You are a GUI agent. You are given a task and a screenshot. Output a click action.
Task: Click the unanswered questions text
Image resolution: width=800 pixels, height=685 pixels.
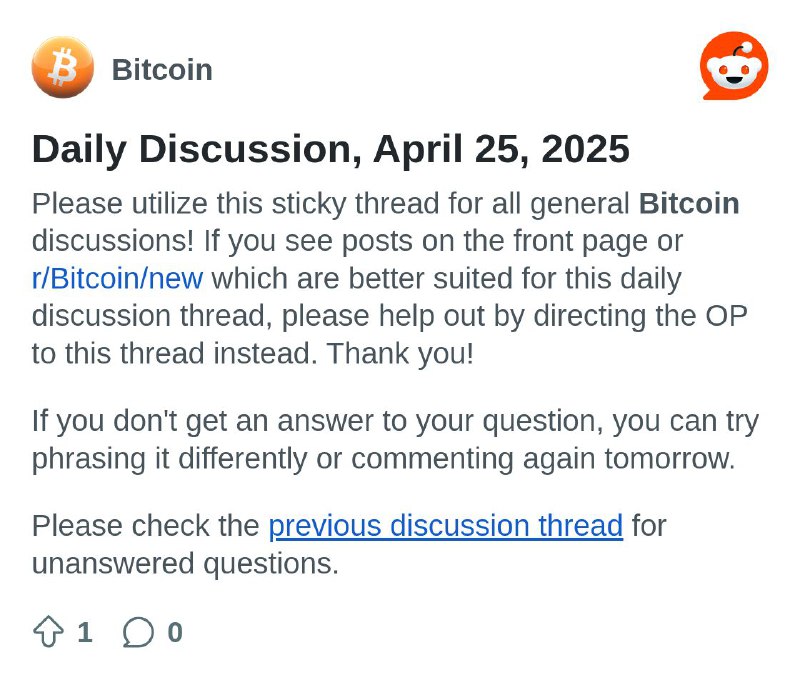click(x=185, y=564)
